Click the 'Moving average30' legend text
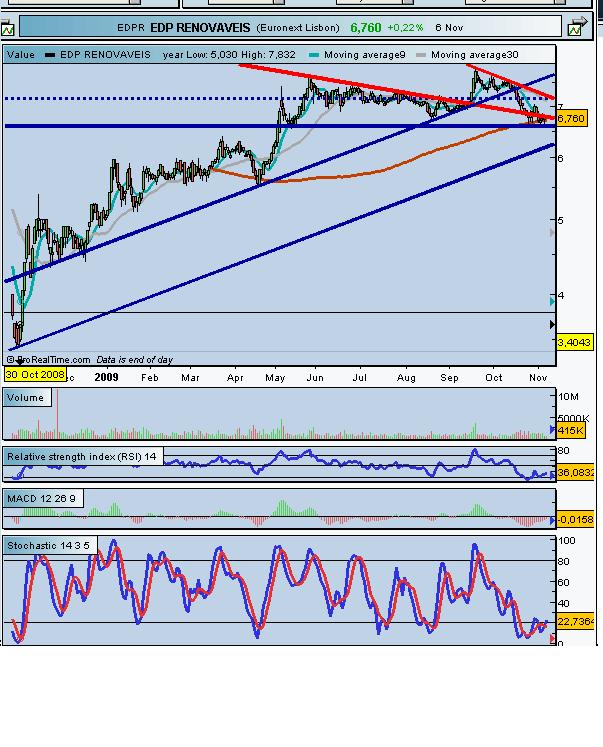This screenshot has height=747, width=603. 474,55
